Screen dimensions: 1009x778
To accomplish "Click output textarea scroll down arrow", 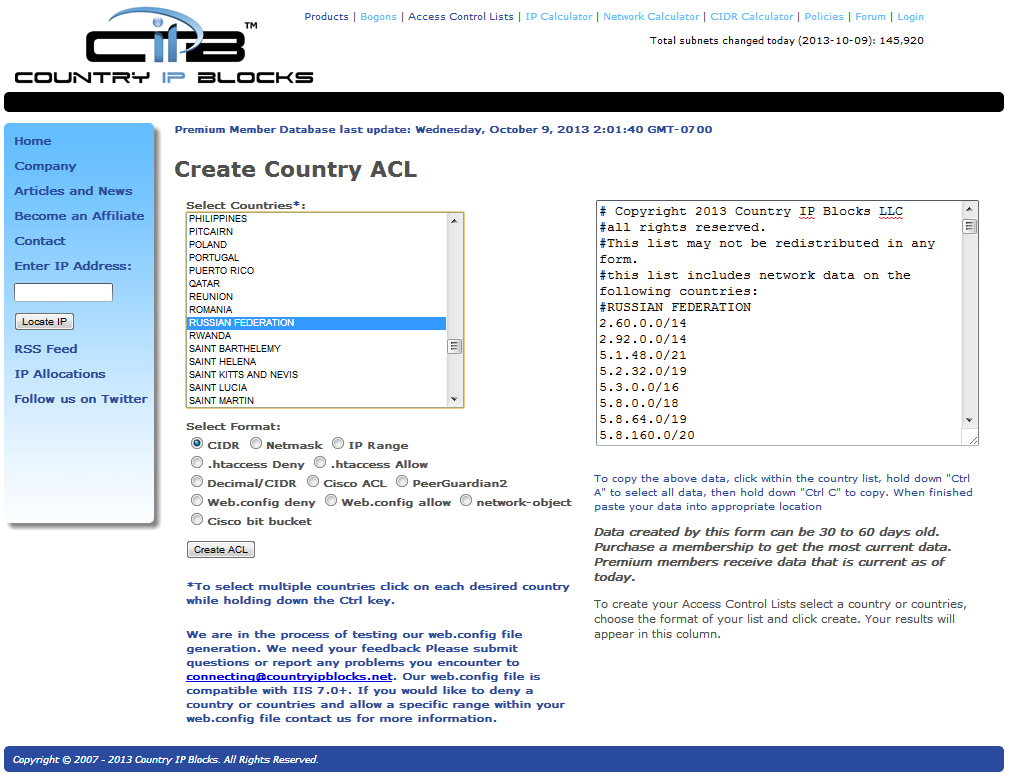I will click(x=970, y=420).
